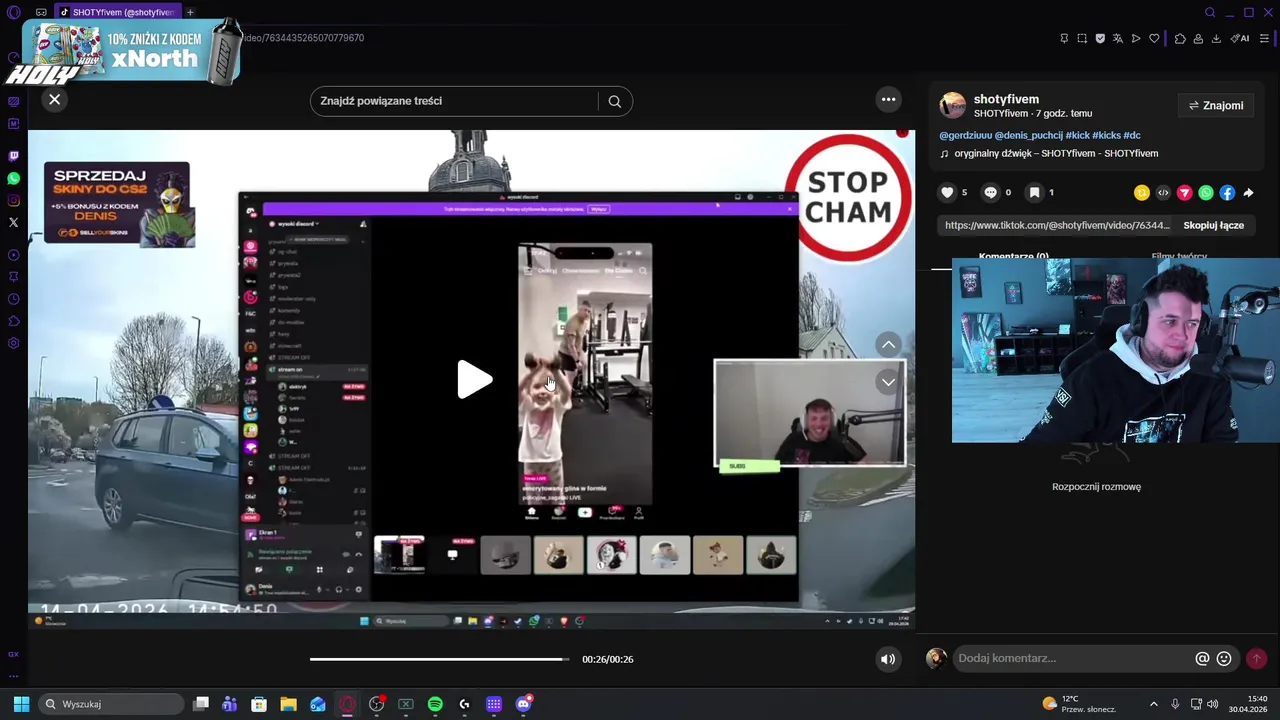Repost the video using yellow repost icon
This screenshot has height=720, width=1280.
pyautogui.click(x=1141, y=192)
